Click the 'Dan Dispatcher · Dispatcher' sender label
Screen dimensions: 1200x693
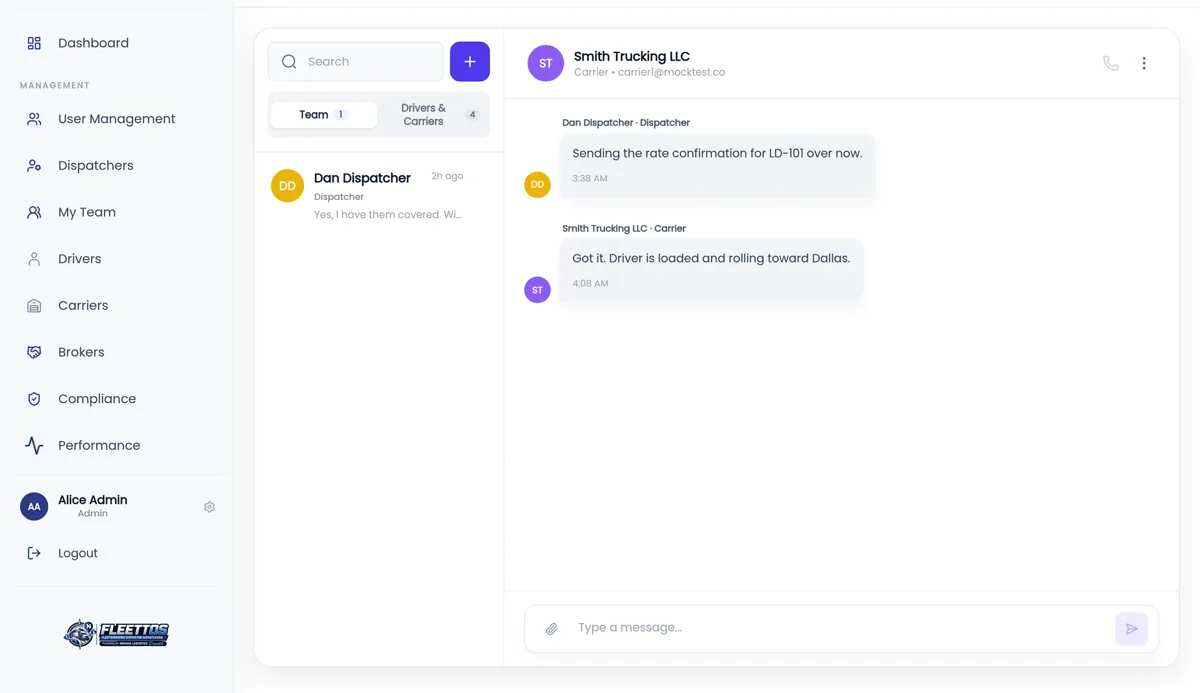click(626, 123)
